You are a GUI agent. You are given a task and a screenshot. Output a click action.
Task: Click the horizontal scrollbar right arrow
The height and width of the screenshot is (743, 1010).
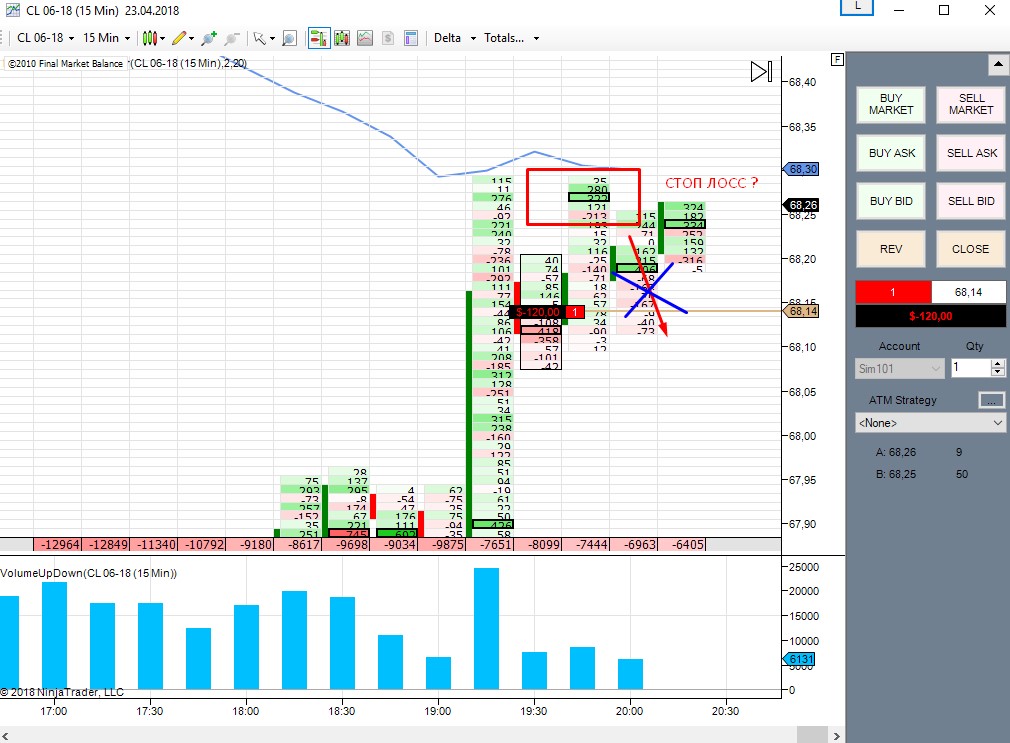click(836, 736)
